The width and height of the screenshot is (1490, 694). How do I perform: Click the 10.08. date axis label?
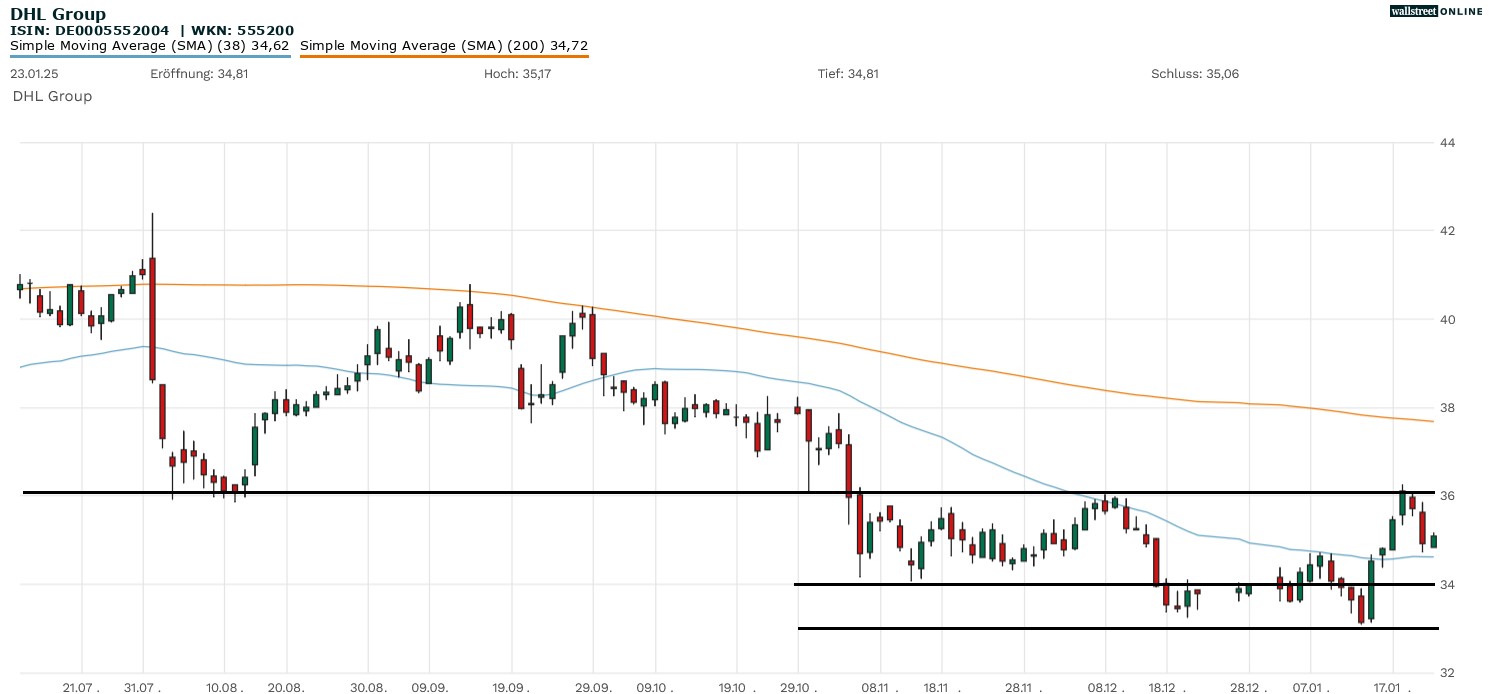(x=226, y=688)
